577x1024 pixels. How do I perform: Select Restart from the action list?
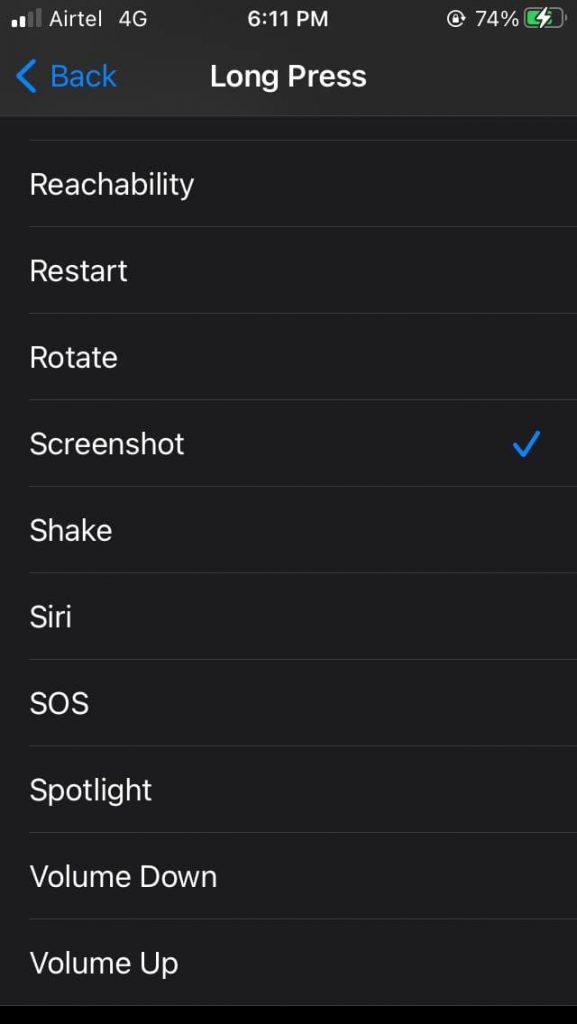pos(78,271)
